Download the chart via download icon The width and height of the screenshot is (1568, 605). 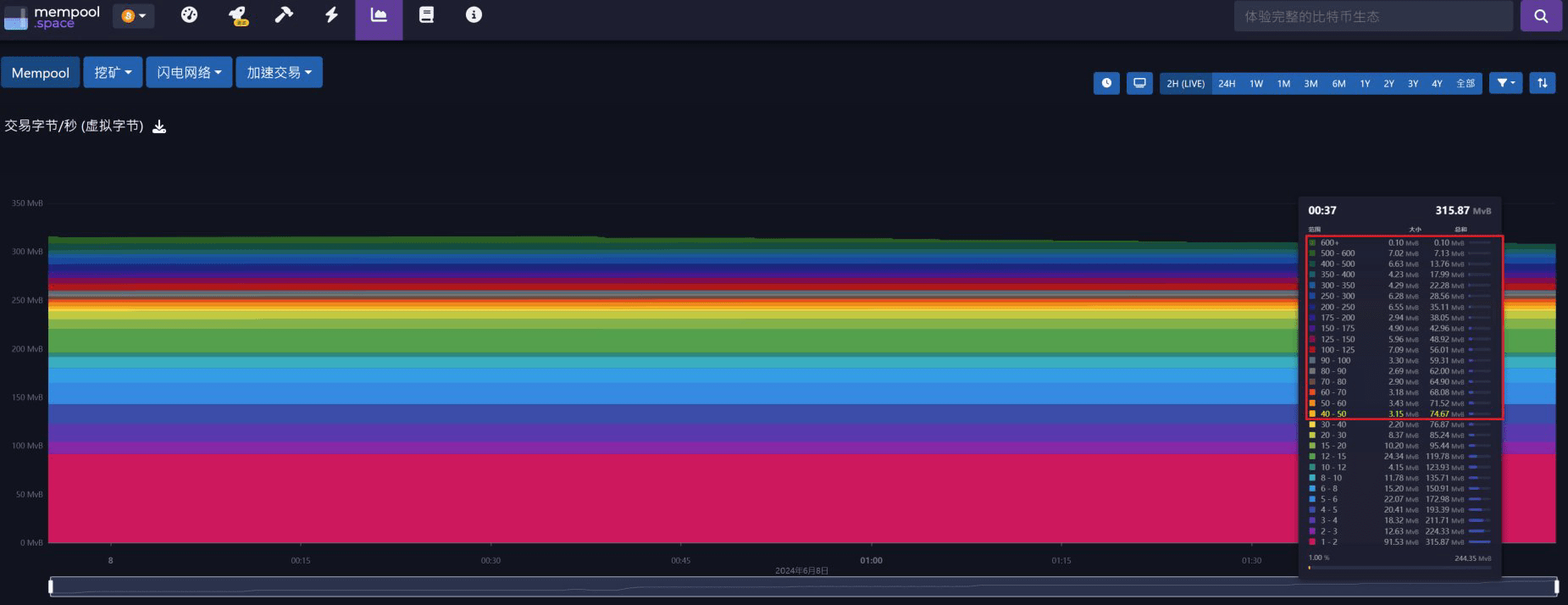click(x=159, y=126)
